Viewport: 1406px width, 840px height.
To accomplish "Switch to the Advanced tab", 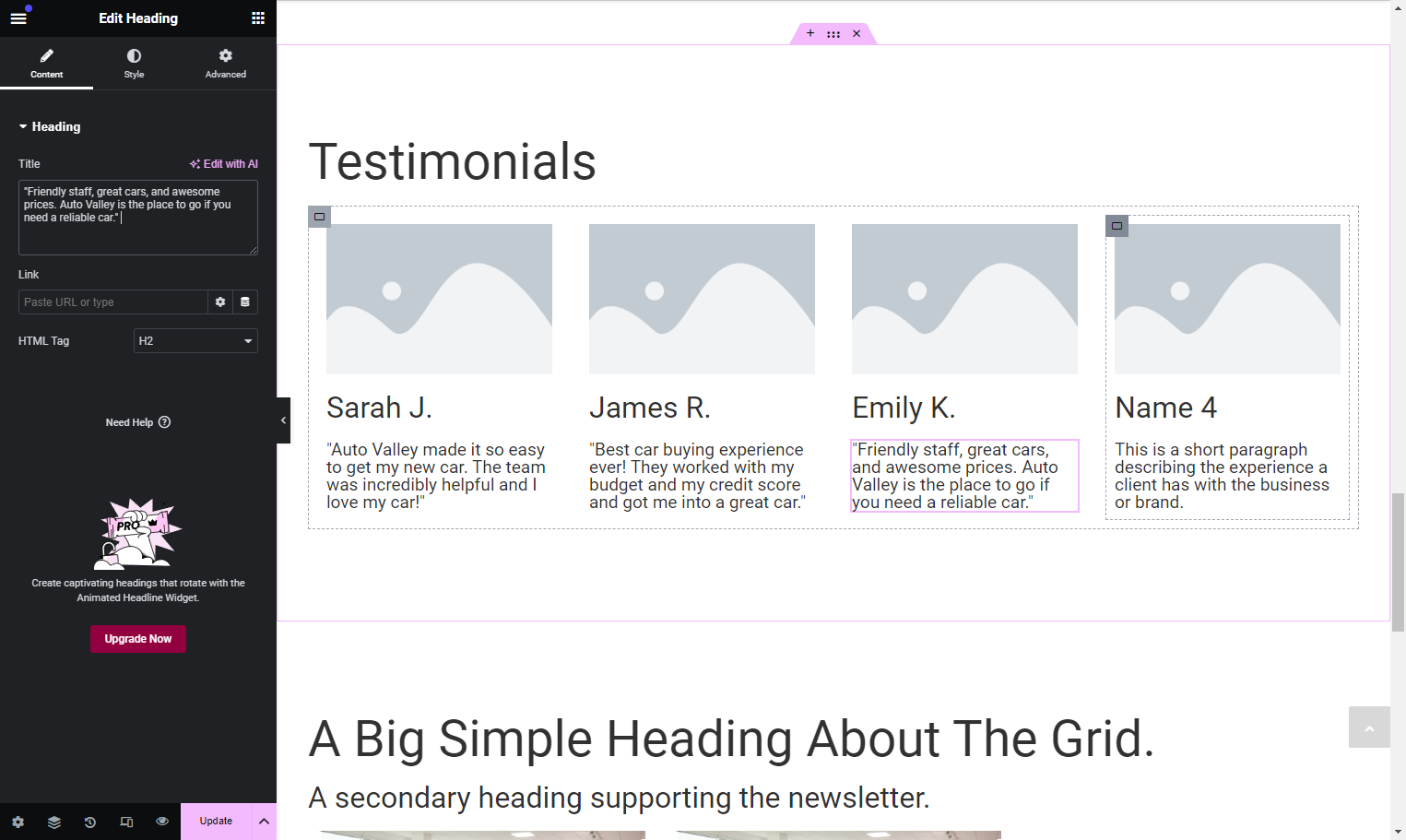I will click(x=226, y=64).
